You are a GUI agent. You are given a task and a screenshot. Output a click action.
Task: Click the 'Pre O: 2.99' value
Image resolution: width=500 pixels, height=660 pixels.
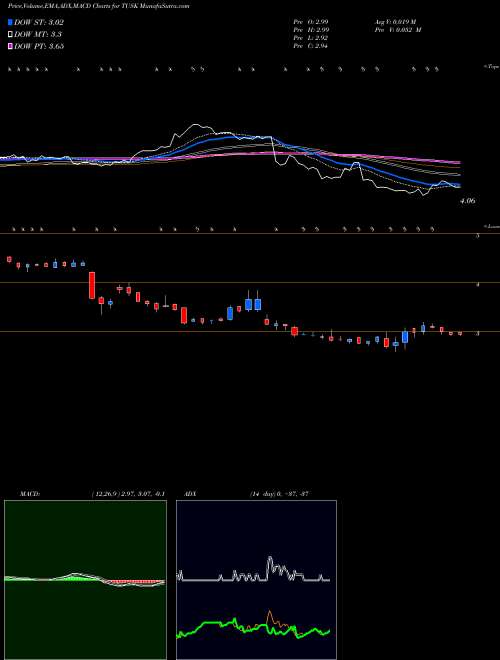311,21
